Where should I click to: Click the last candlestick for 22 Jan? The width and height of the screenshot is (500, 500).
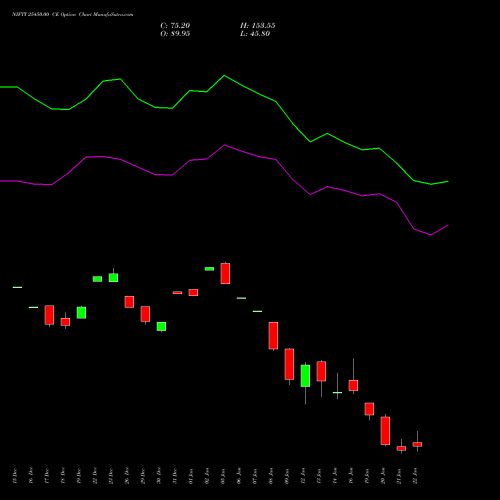tap(417, 444)
